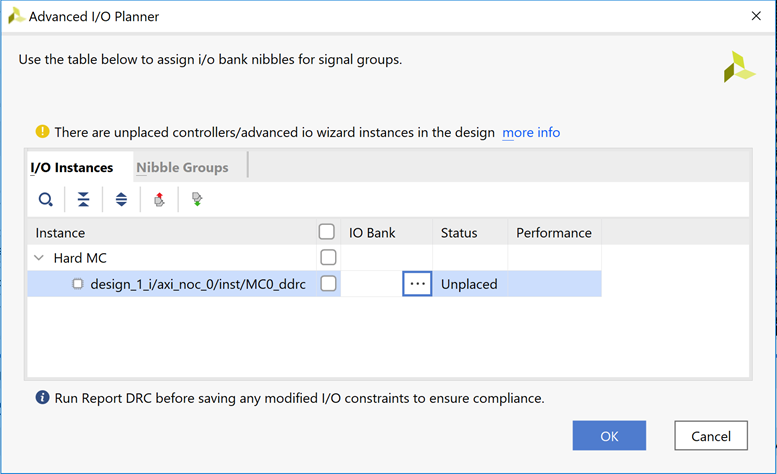Viewport: 777px width, 474px height.
Task: Click the yellow warning icon by unplaced message
Action: tap(42, 132)
